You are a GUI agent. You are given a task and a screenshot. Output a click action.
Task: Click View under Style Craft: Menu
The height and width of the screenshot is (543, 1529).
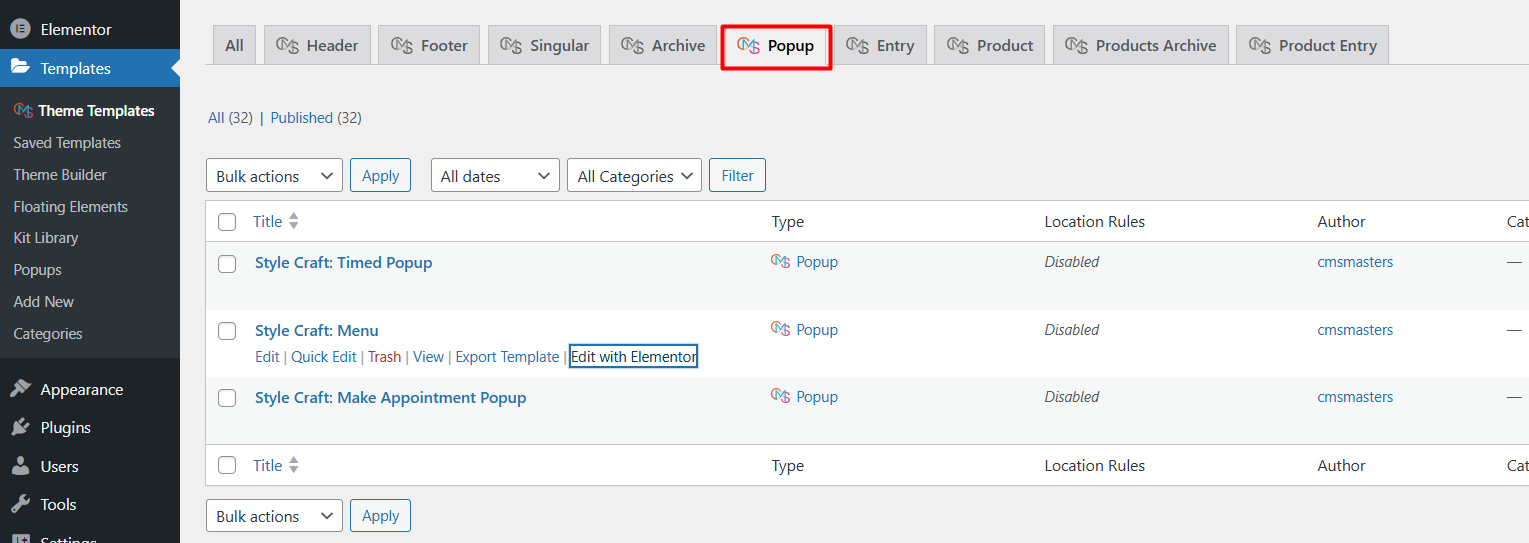pos(428,357)
